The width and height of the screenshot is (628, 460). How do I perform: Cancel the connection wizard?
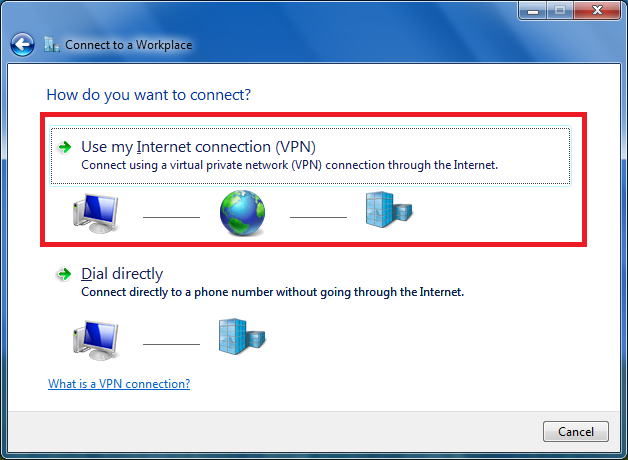click(576, 432)
